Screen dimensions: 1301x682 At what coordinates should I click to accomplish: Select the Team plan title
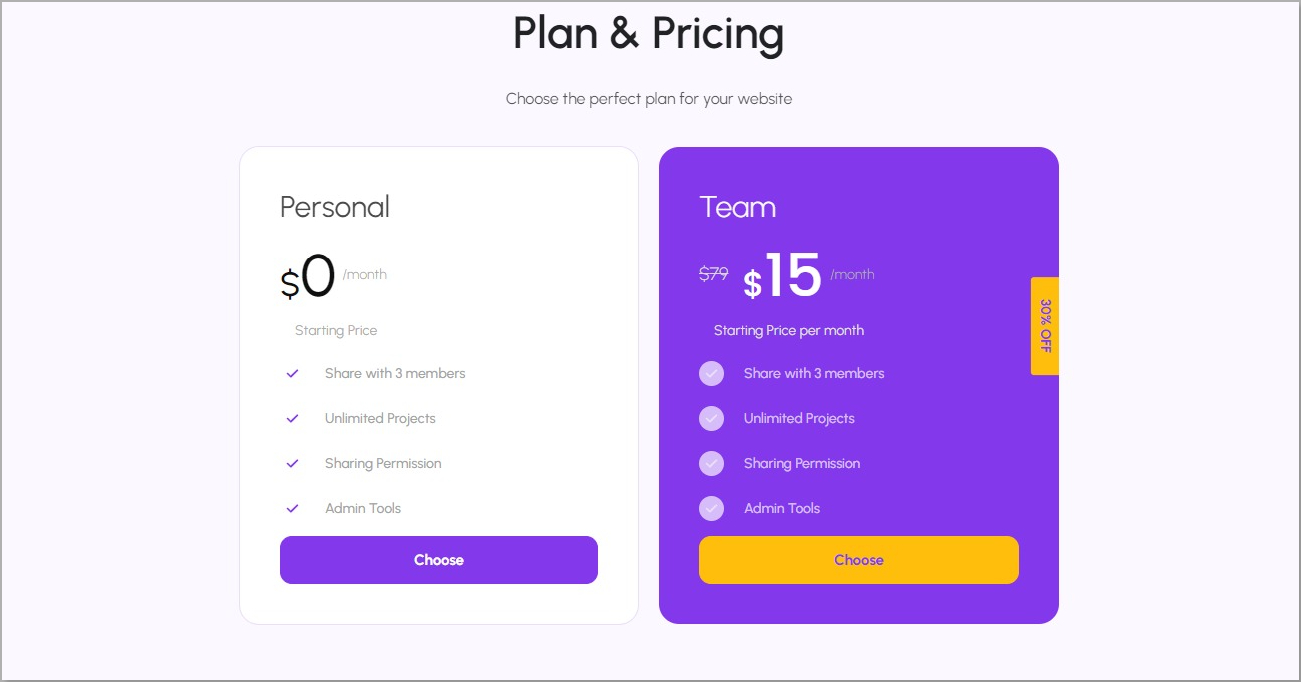click(738, 207)
